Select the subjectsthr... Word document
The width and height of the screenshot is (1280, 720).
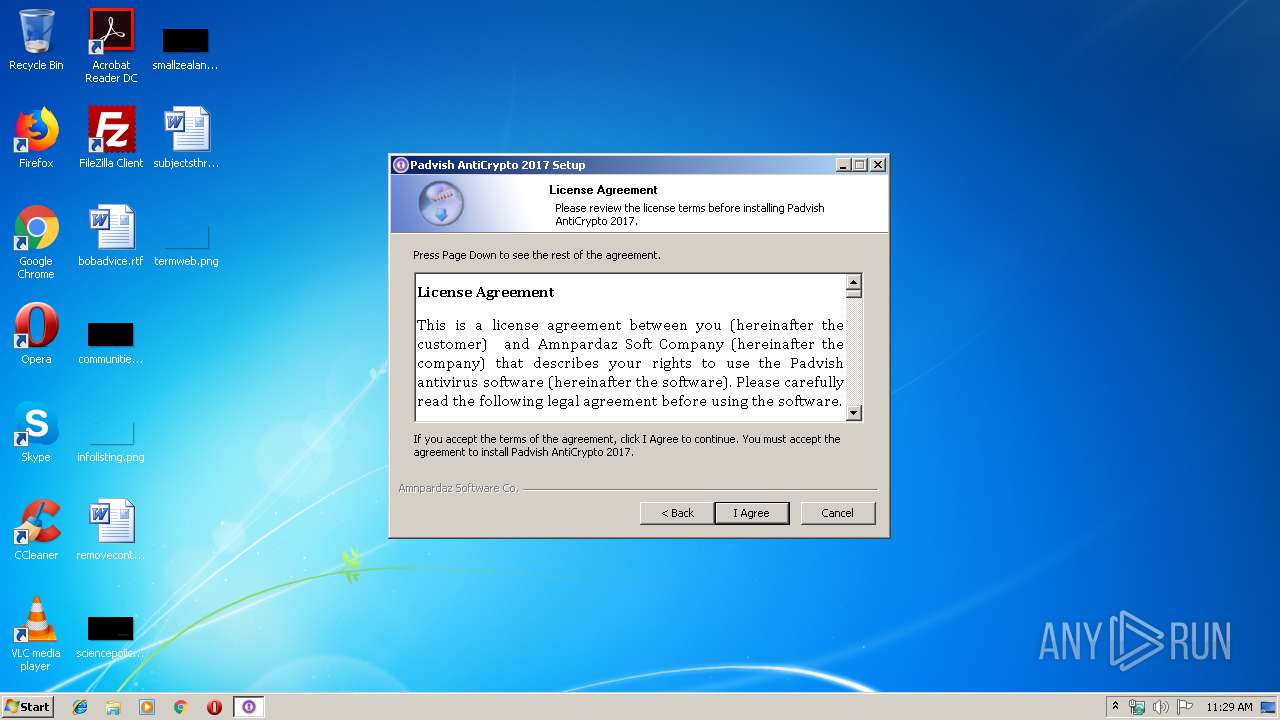click(x=186, y=138)
